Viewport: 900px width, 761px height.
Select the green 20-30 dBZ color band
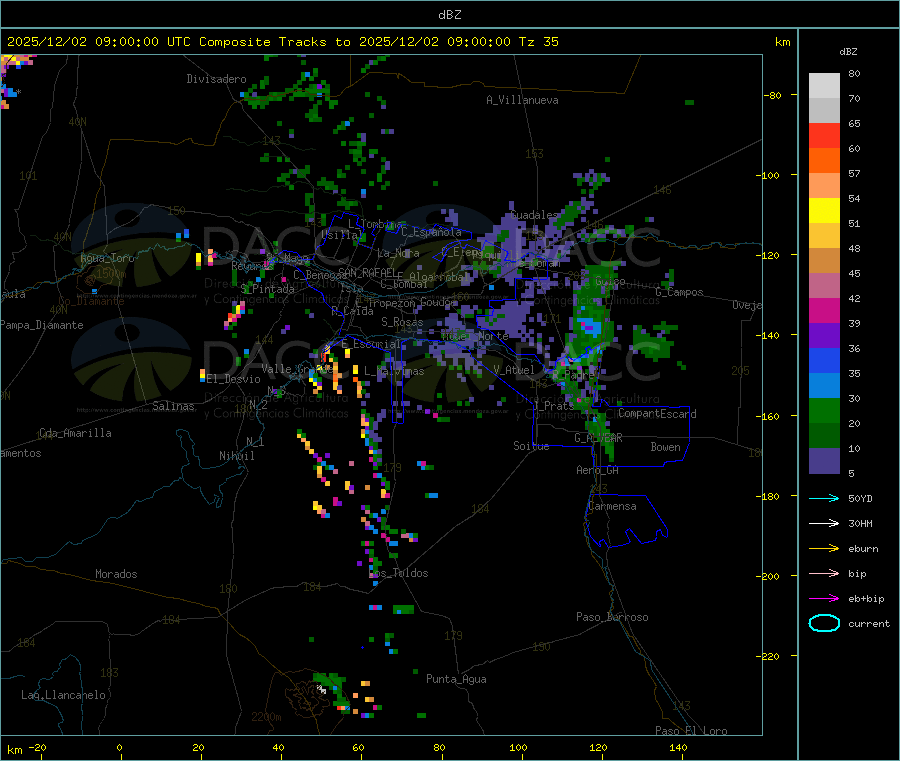tap(824, 411)
